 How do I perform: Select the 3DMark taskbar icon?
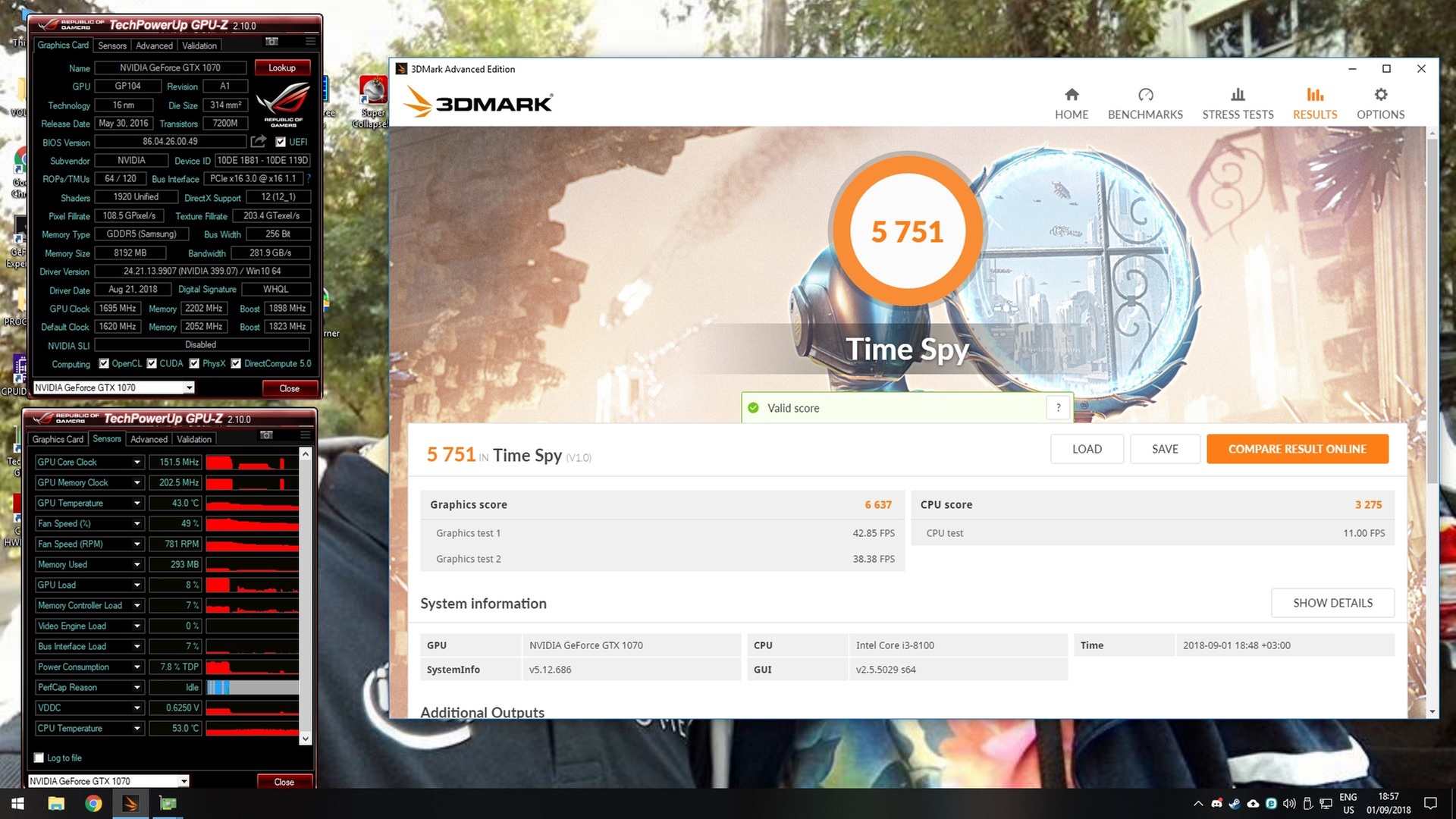(130, 803)
